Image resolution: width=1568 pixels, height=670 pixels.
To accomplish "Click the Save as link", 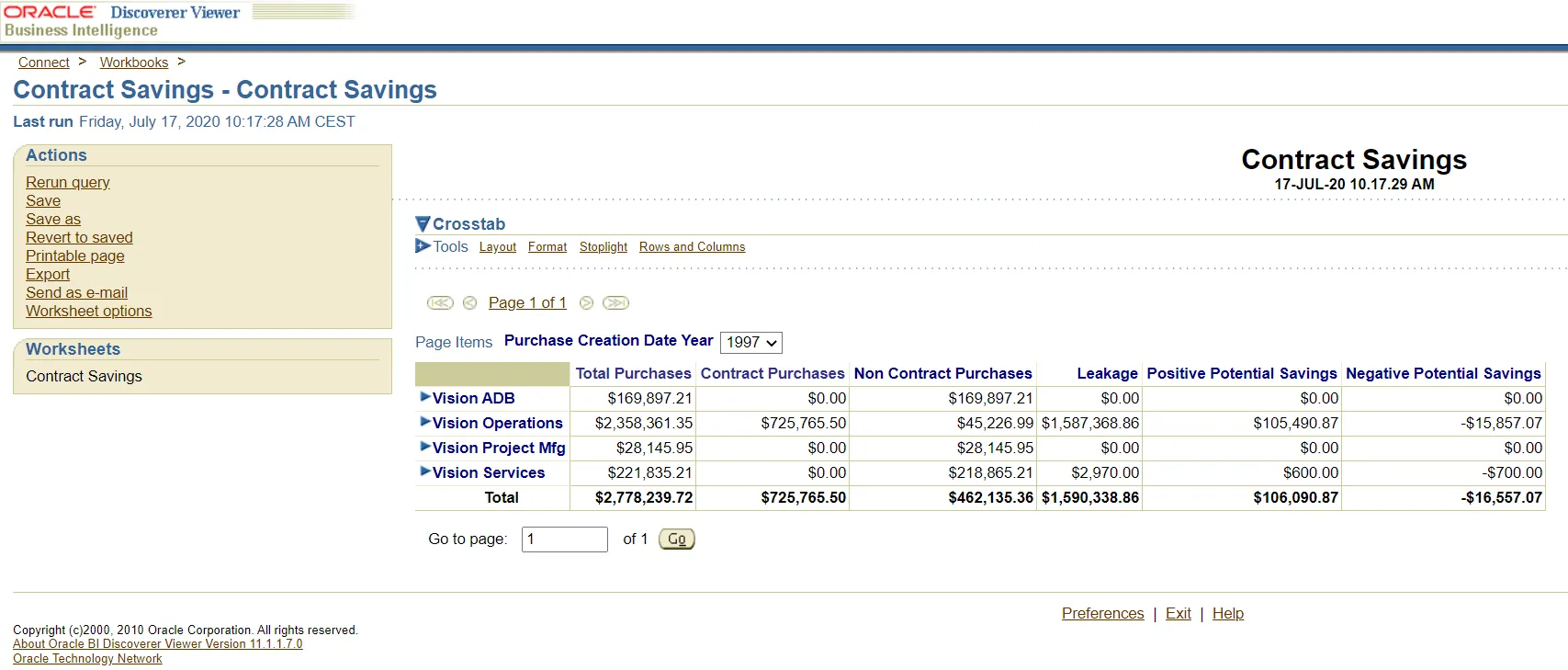I will click(x=53, y=219).
